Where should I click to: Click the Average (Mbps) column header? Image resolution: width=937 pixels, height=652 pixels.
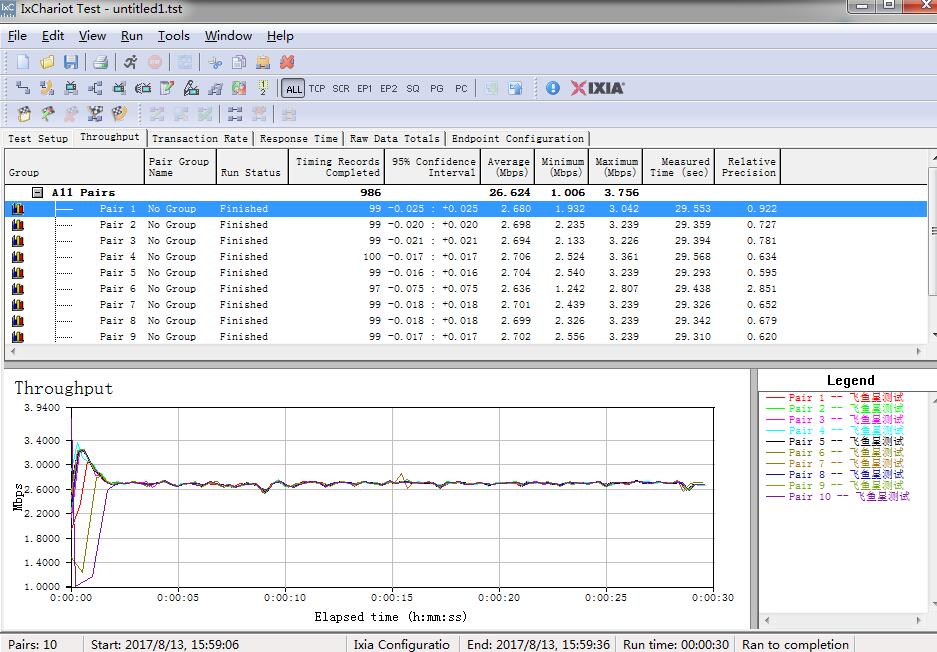coord(508,167)
